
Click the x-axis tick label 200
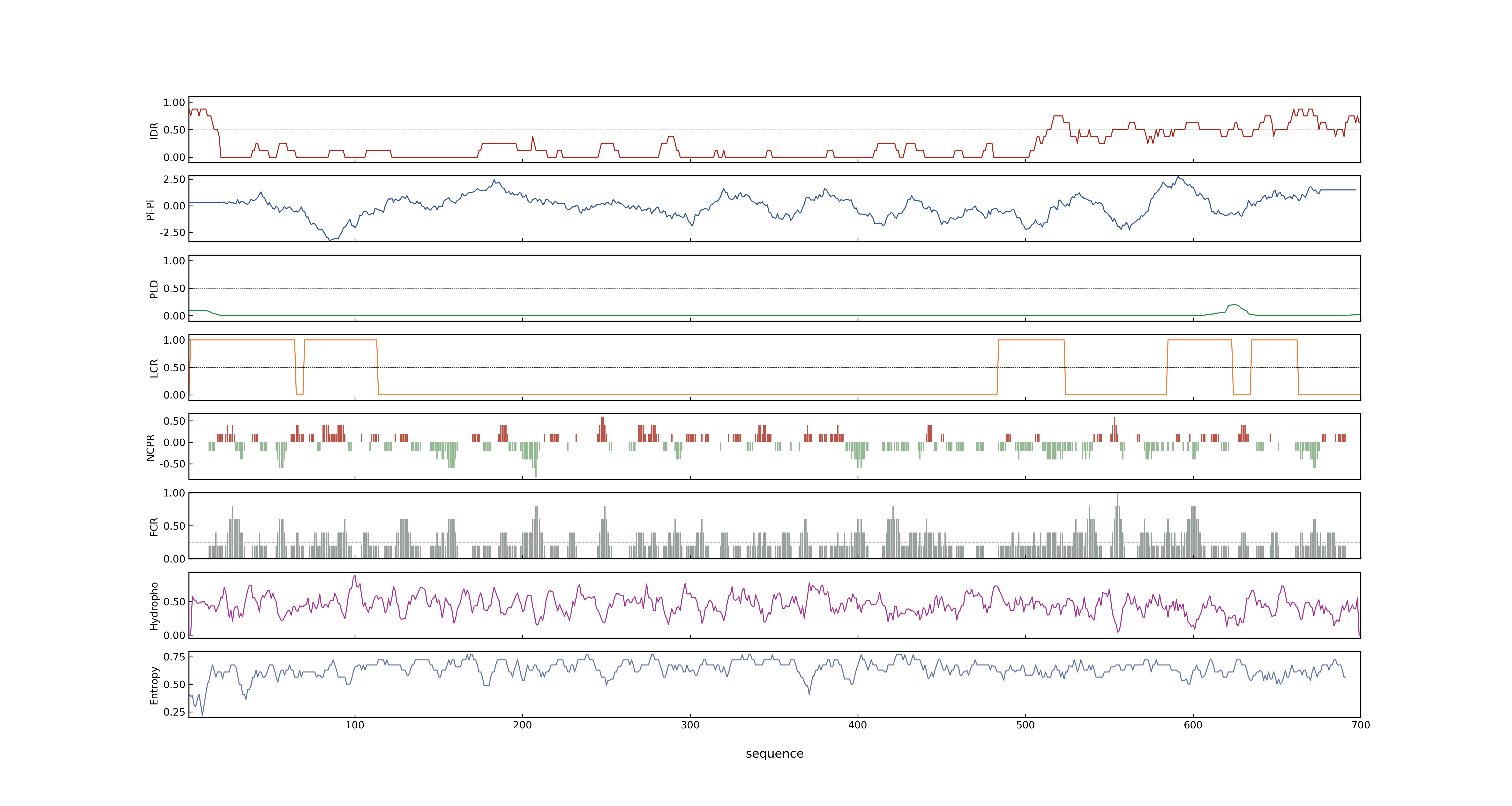(522, 725)
